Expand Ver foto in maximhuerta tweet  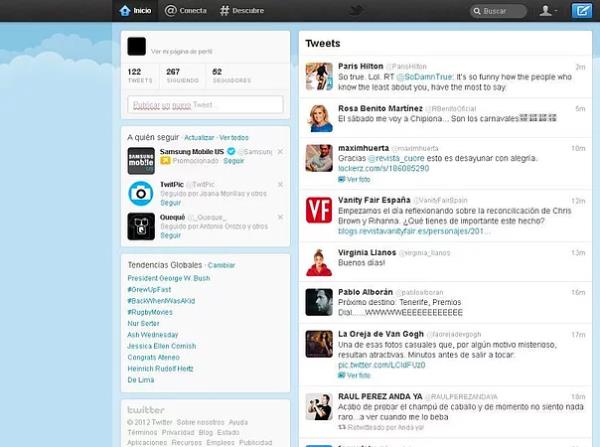354,179
